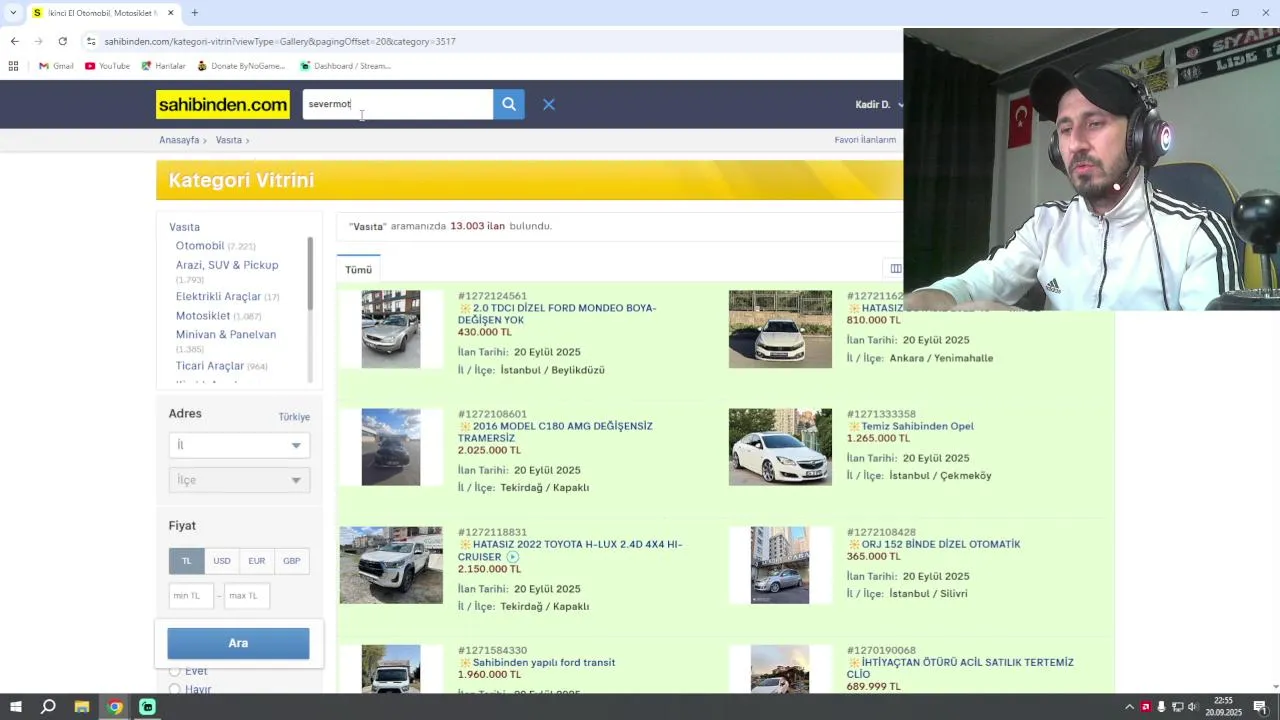Click the Vasıta breadcrumb
The image size is (1280, 720).
coord(229,140)
